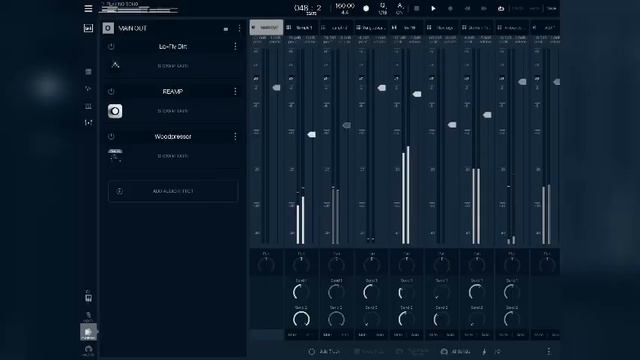Toggle power for the Woodpressor effect
Image resolution: width=640 pixels, height=360 pixels.
tap(111, 136)
